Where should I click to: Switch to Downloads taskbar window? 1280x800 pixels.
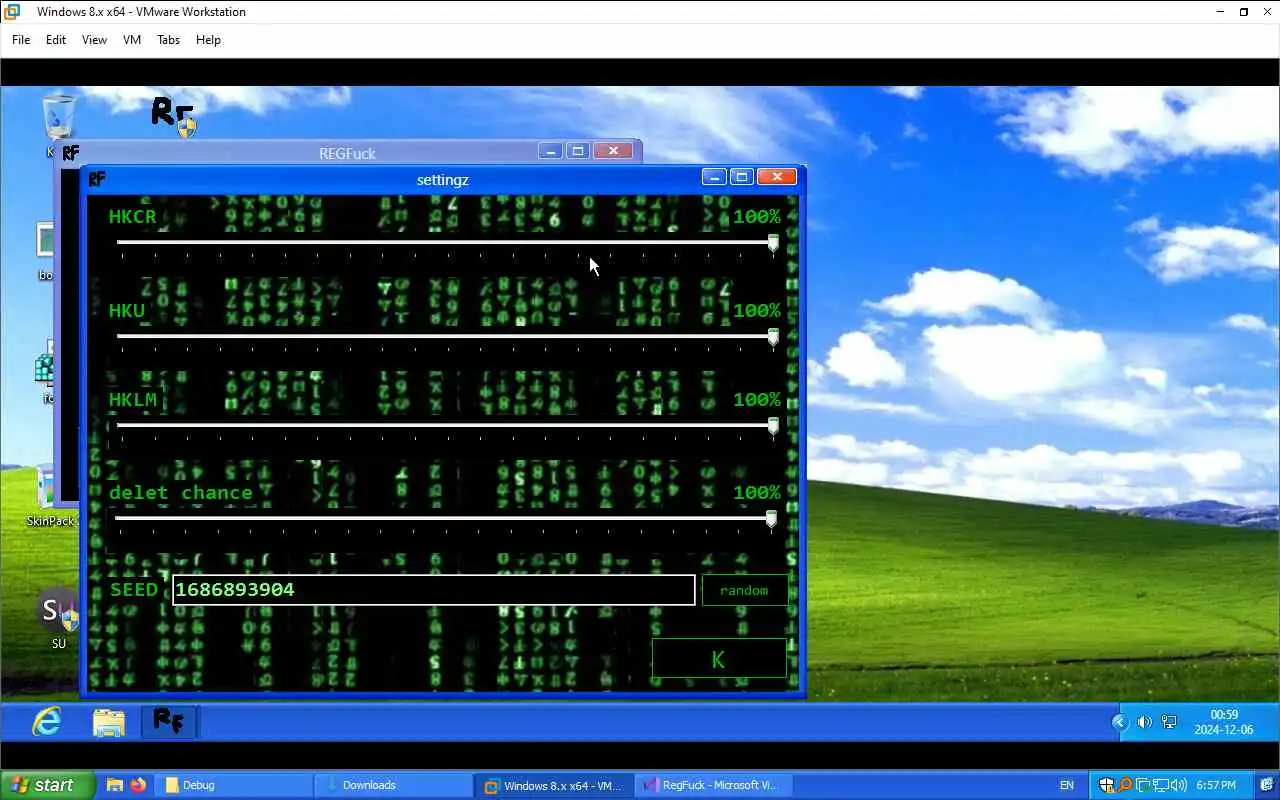(393, 785)
